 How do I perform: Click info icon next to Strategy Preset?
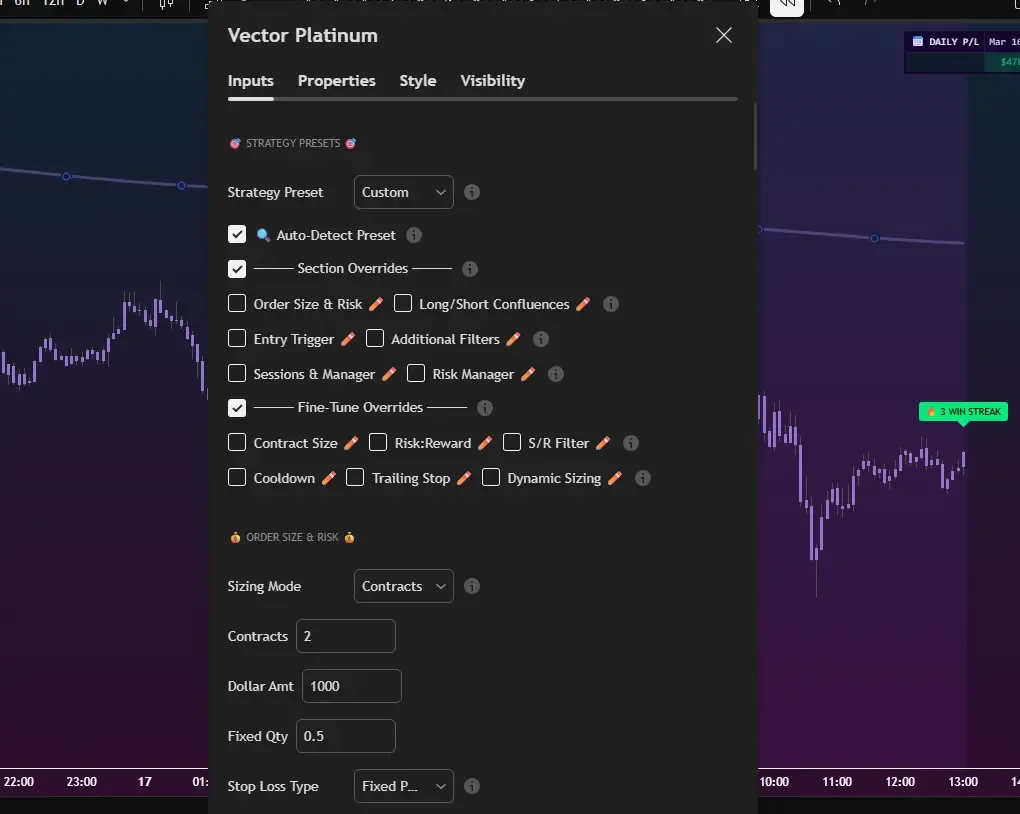472,192
